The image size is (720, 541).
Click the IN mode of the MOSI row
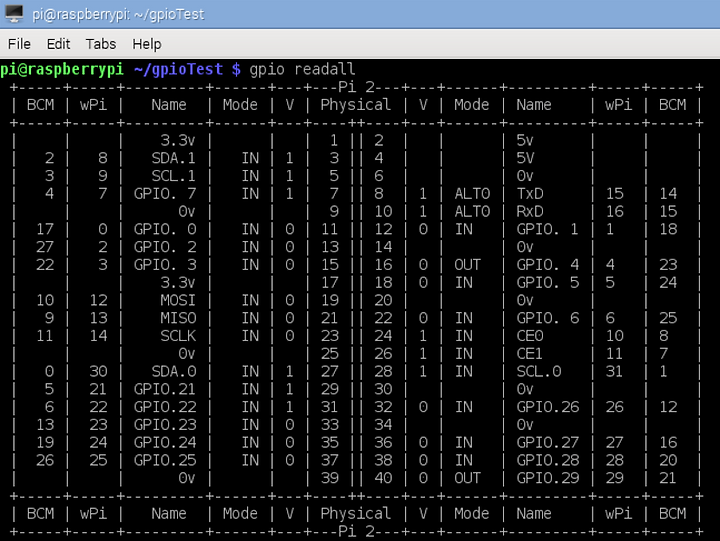[250, 300]
